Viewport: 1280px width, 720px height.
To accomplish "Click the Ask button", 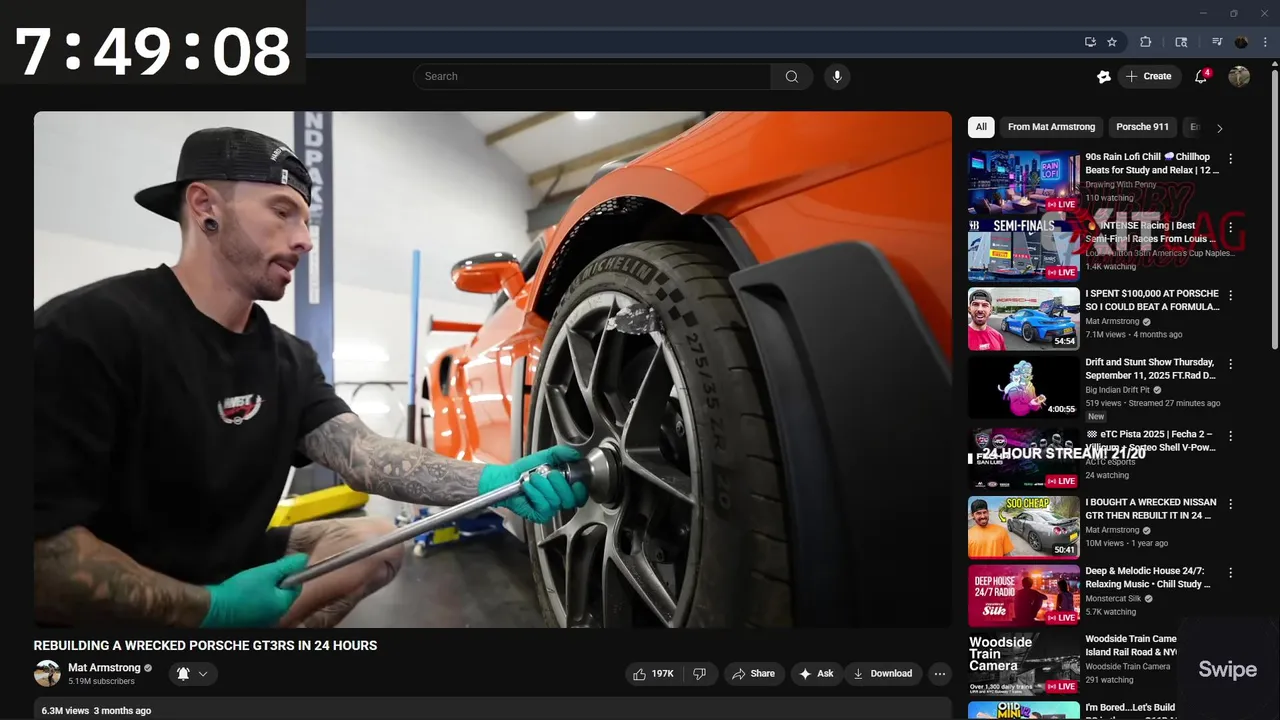I will (x=816, y=674).
